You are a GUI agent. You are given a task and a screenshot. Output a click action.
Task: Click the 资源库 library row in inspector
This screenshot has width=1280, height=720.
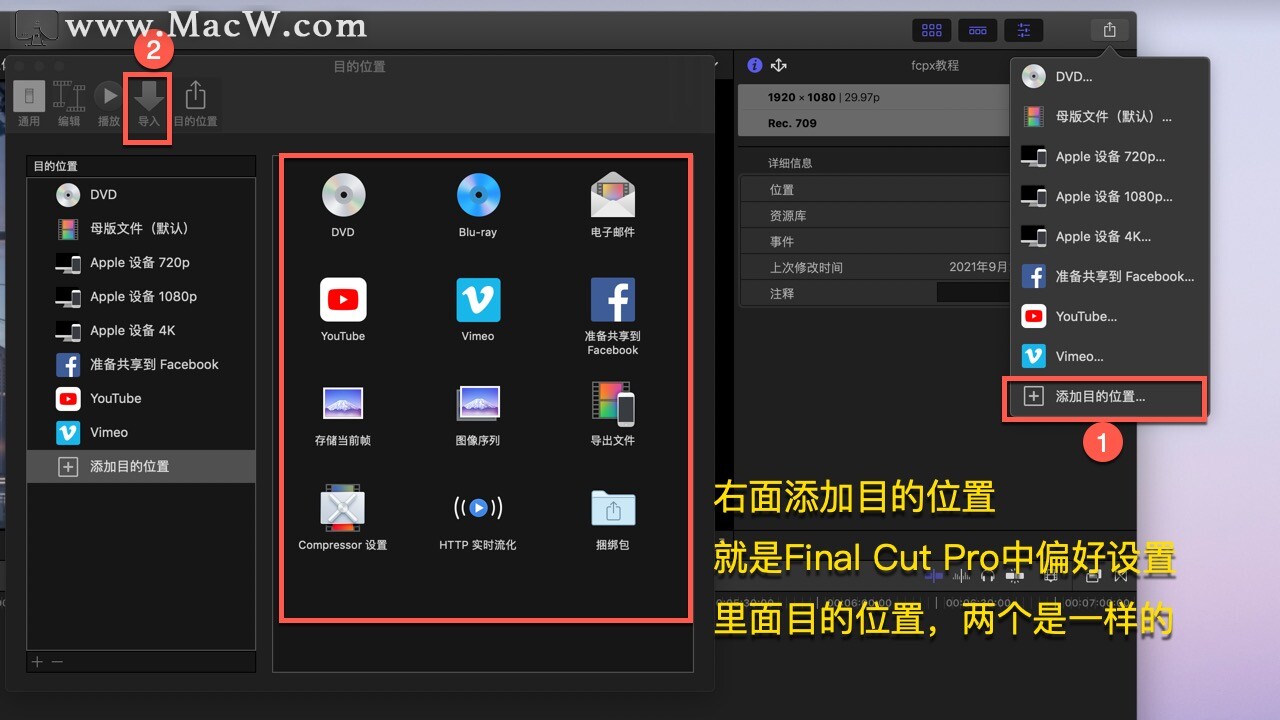point(875,216)
